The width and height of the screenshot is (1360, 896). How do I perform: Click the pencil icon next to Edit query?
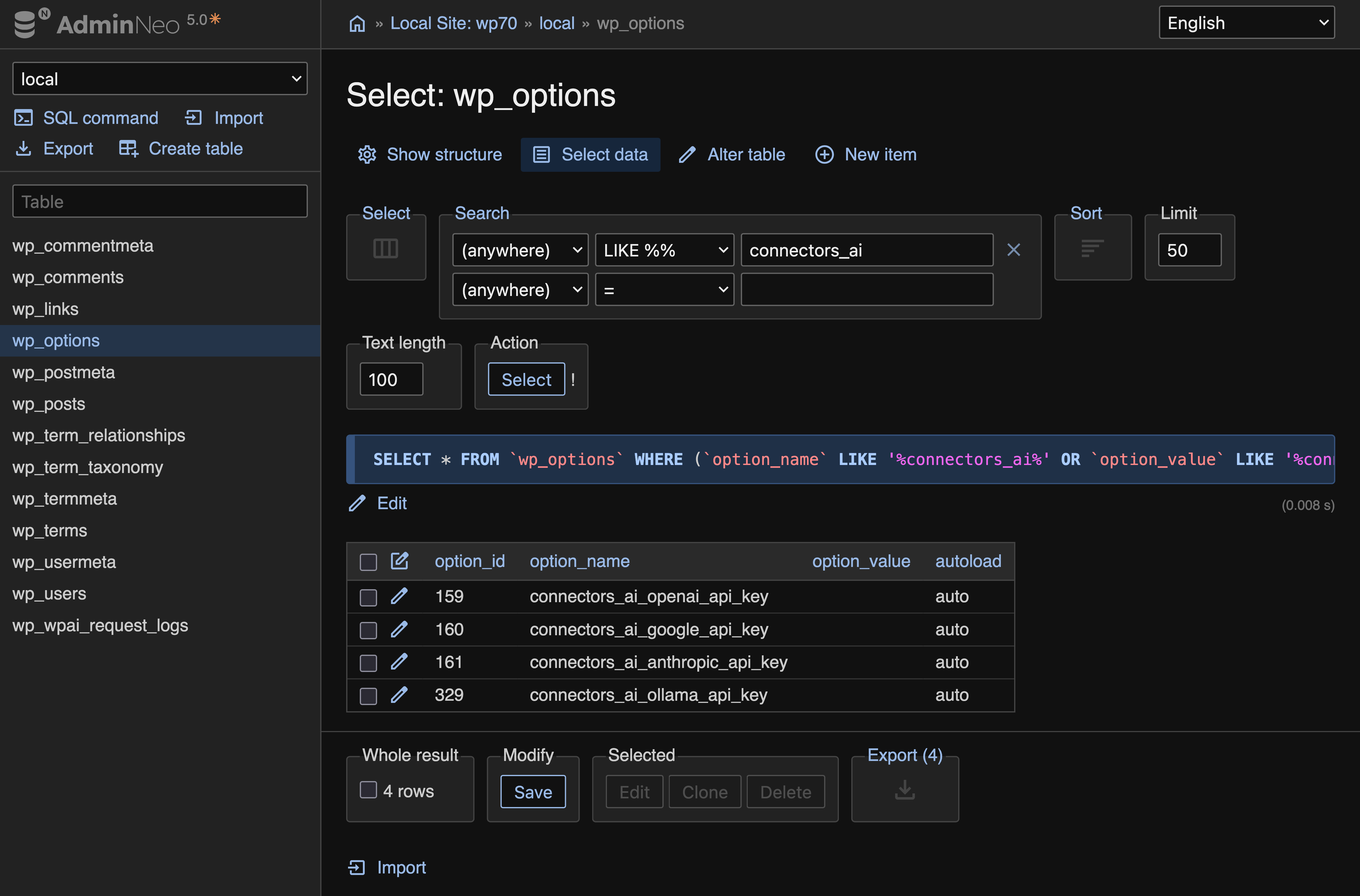tap(357, 503)
